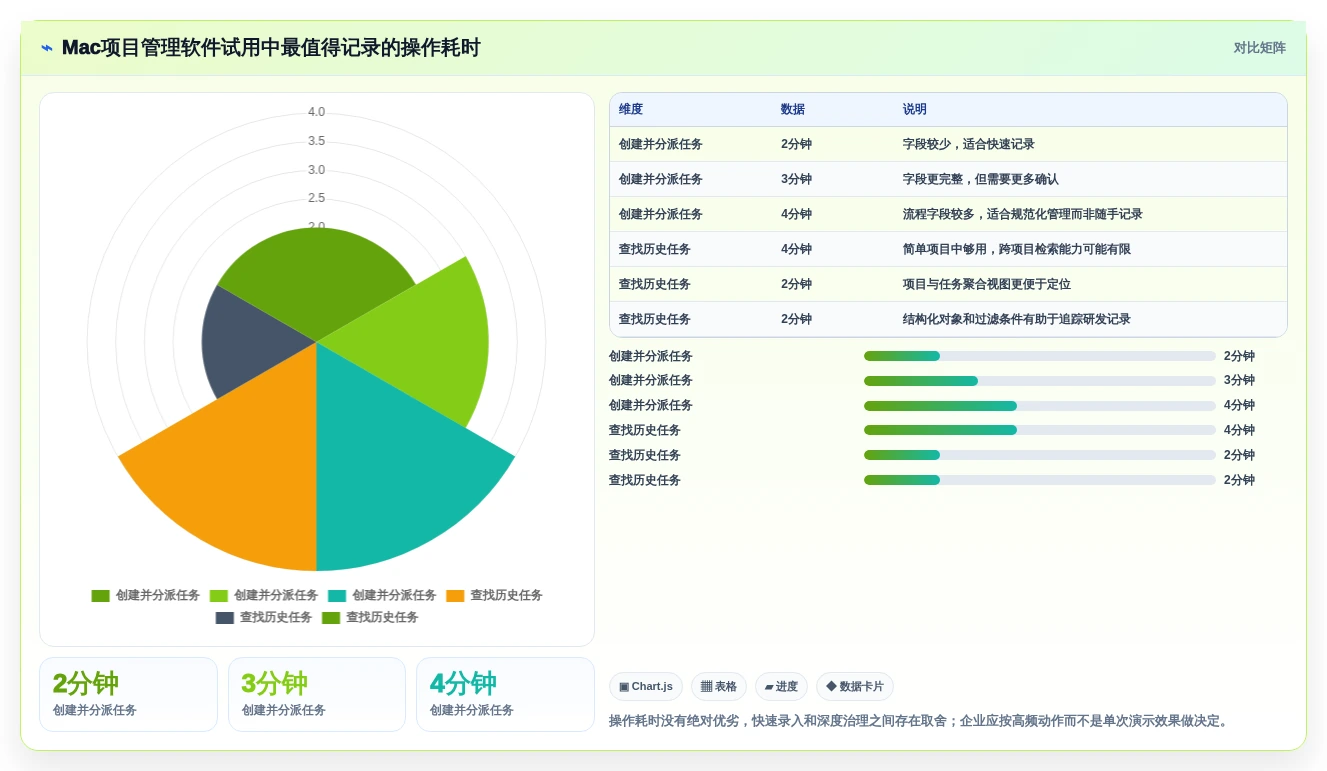Open the teal 4分钟 stat card
This screenshot has height=771, width=1327.
tap(505, 694)
